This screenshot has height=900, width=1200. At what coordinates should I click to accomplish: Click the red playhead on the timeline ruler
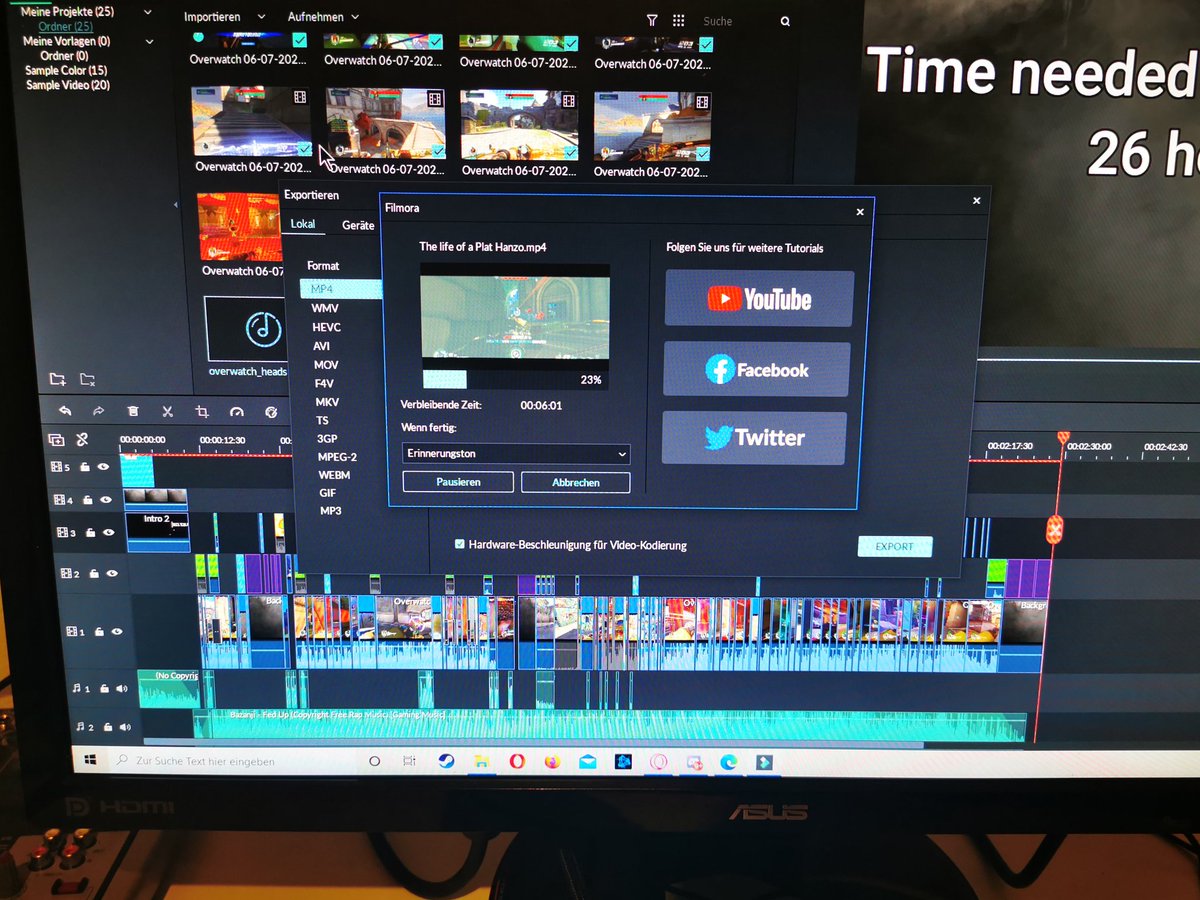point(1063,438)
